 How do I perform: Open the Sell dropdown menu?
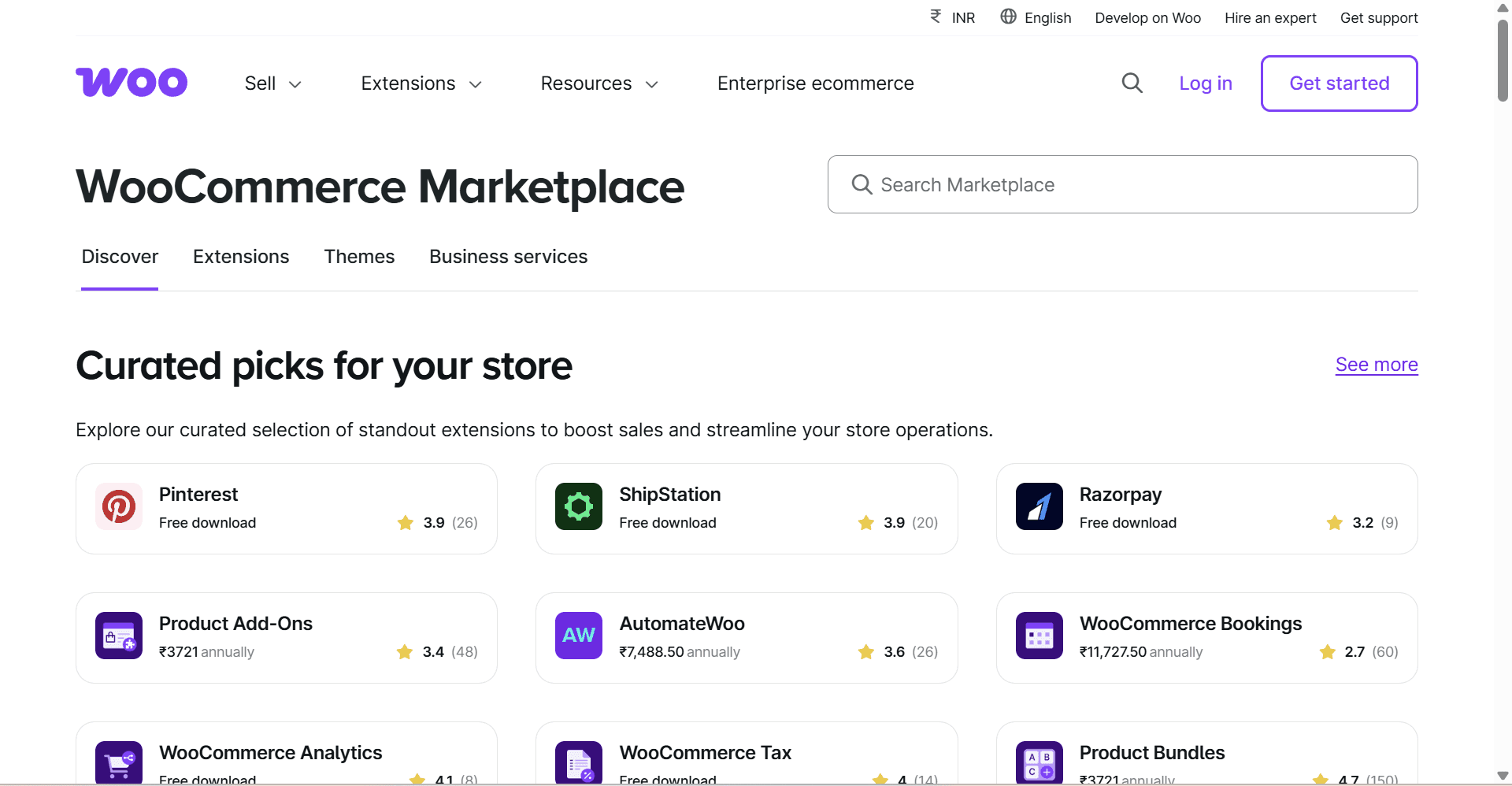pyautogui.click(x=272, y=83)
